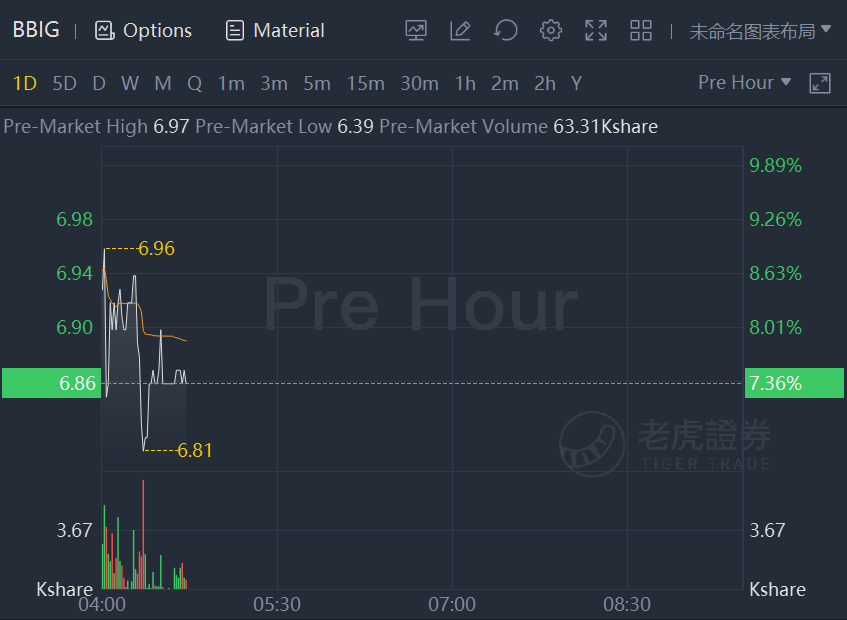Switch to the Y yearly interval
This screenshot has height=620, width=847.
(576, 84)
